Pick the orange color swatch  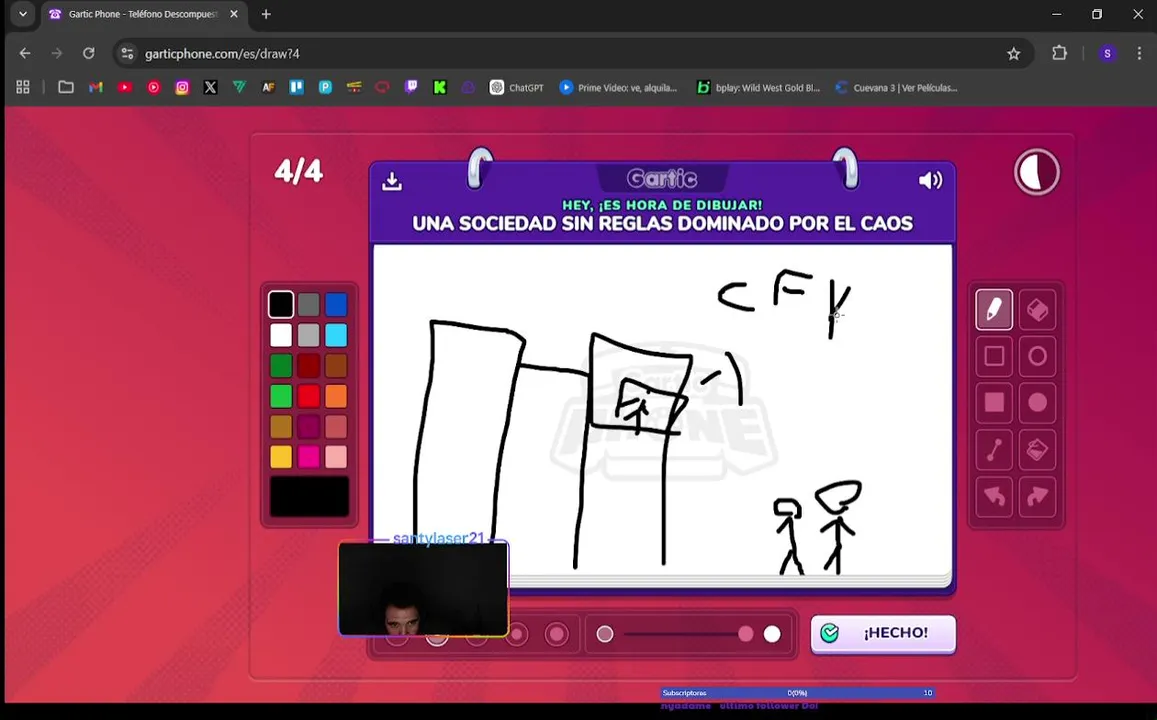pos(336,396)
